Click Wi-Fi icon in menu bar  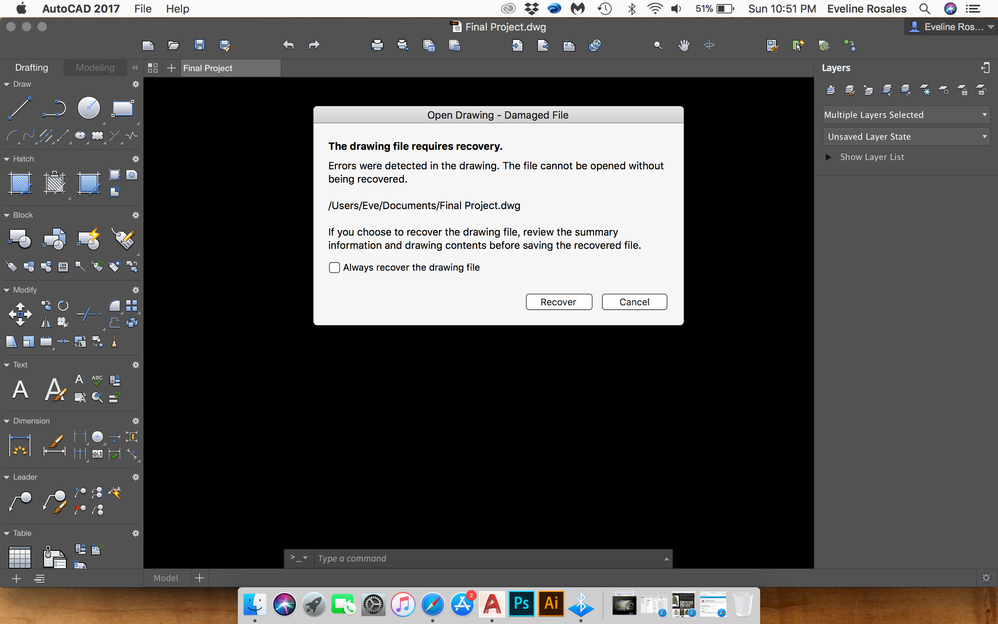point(654,9)
